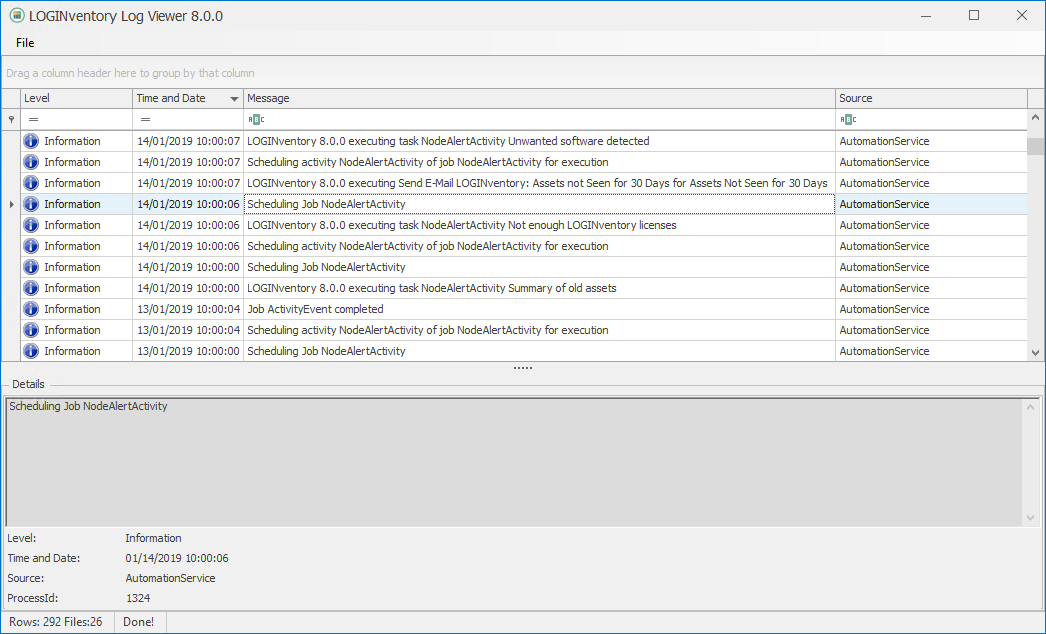Sort by the Message column header

pos(539,98)
